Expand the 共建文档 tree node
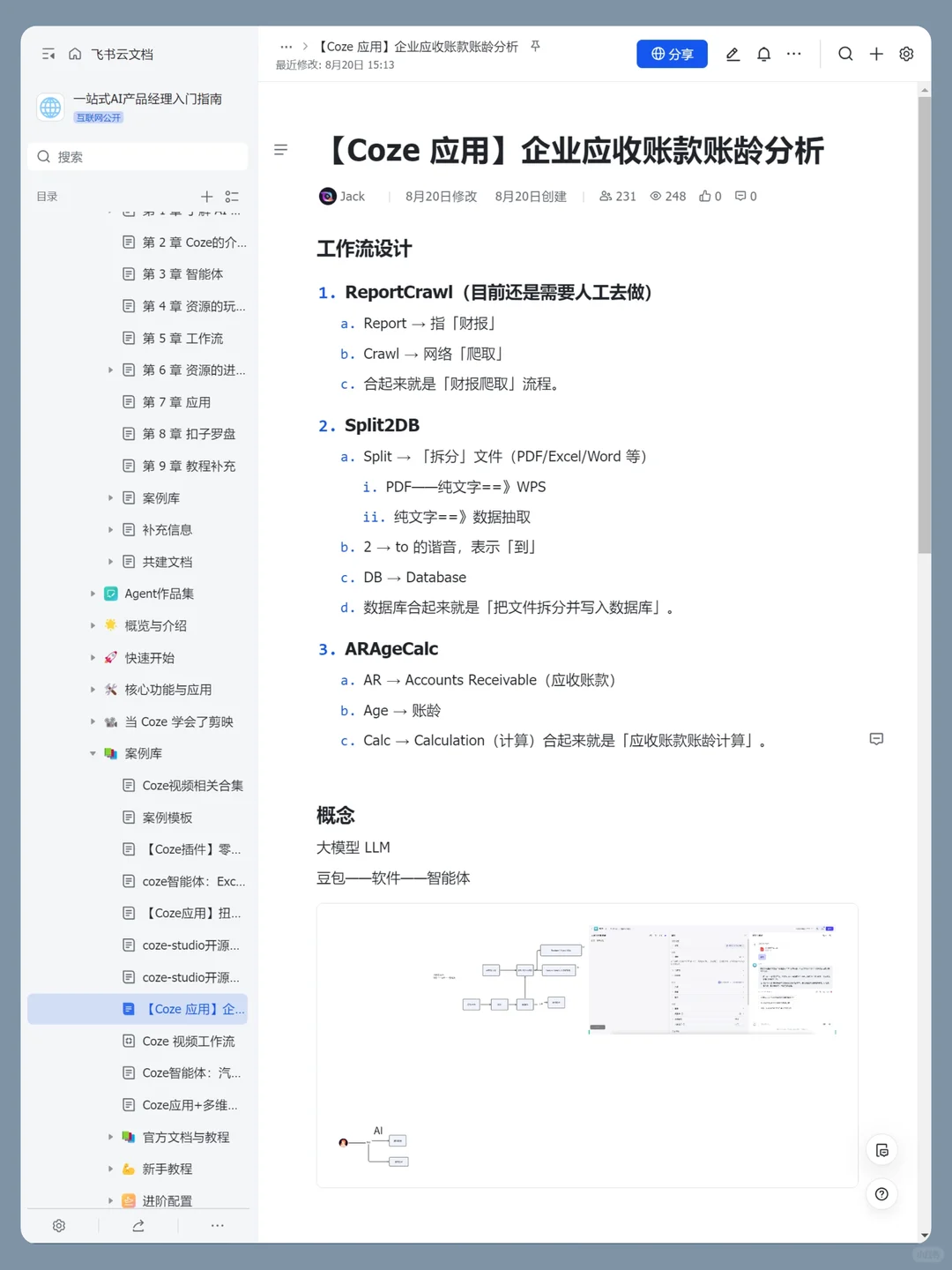Viewport: 952px width, 1270px height. coord(110,562)
